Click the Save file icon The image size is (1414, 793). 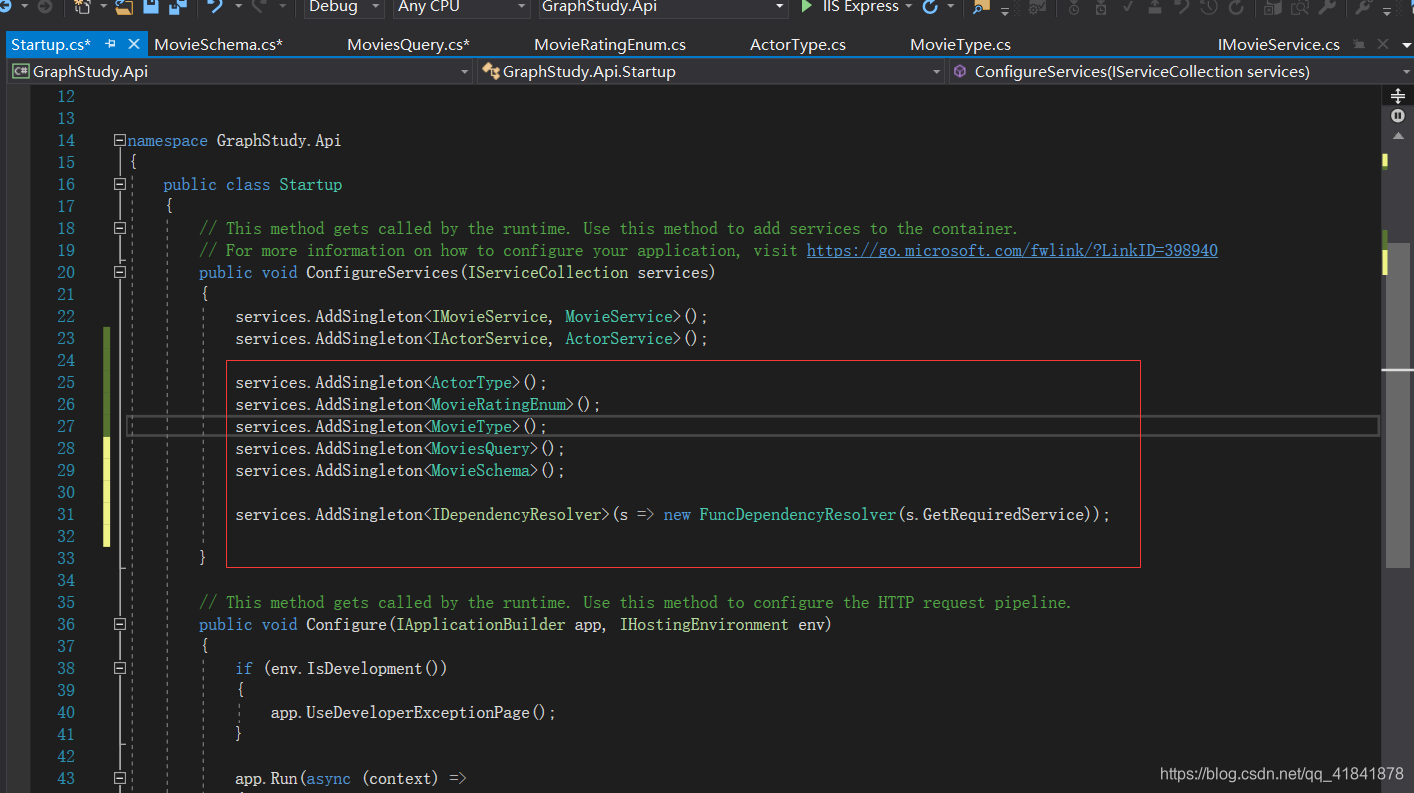point(151,7)
